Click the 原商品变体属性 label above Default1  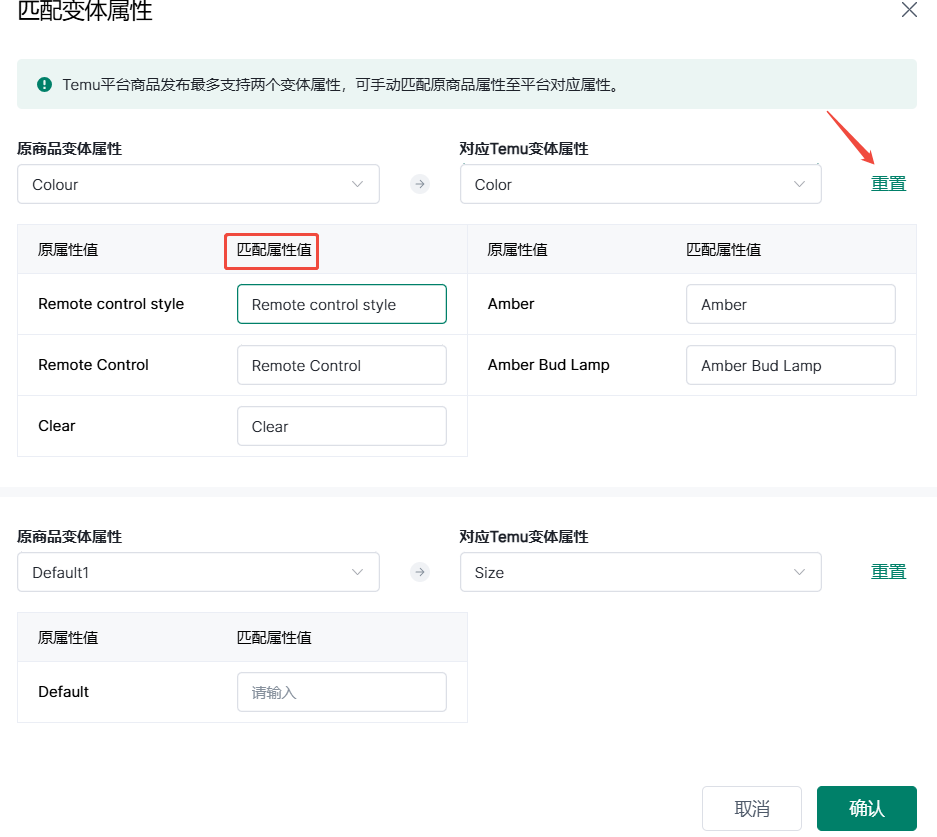[69, 536]
